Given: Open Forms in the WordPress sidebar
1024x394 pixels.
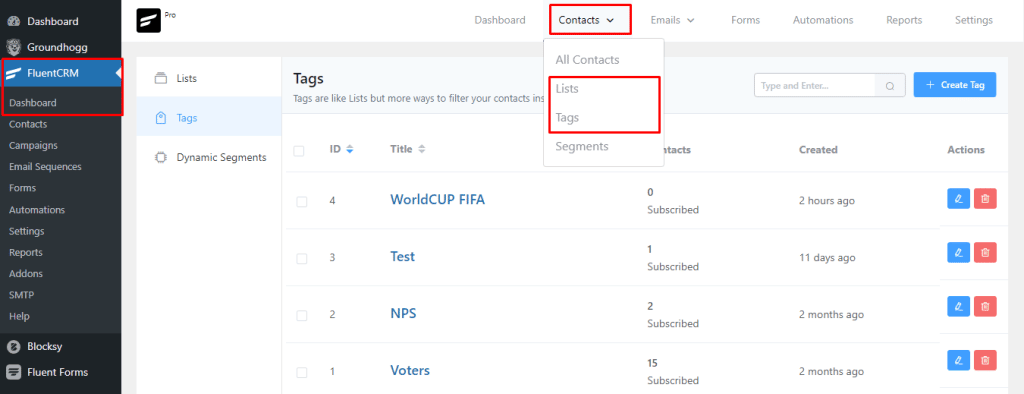Looking at the screenshot, I should 22,188.
